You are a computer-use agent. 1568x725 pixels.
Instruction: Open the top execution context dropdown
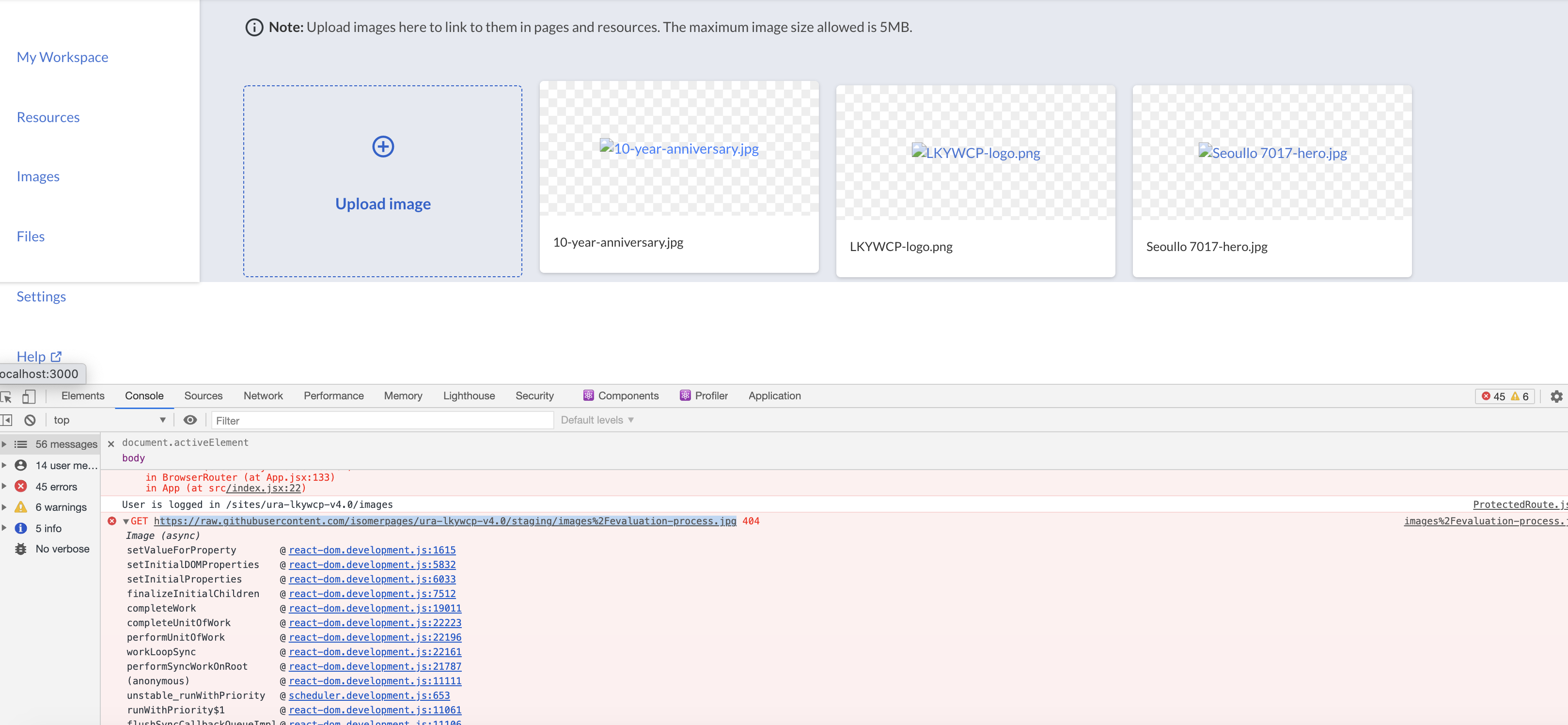click(x=109, y=419)
